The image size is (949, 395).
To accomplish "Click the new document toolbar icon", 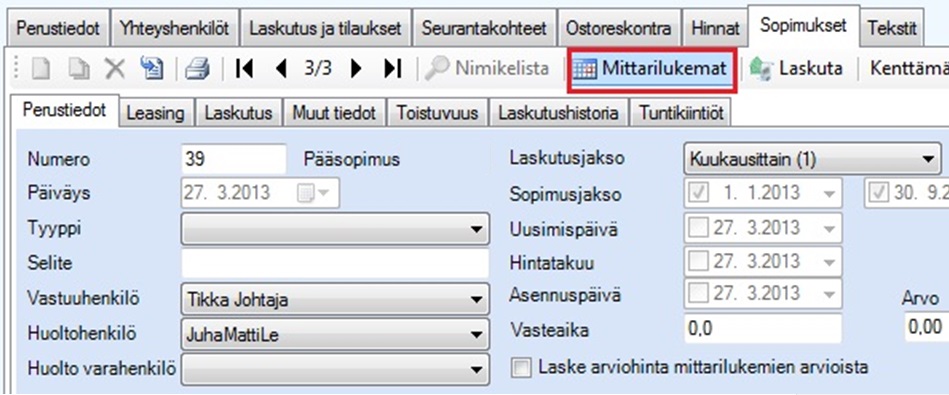I will pyautogui.click(x=40, y=68).
